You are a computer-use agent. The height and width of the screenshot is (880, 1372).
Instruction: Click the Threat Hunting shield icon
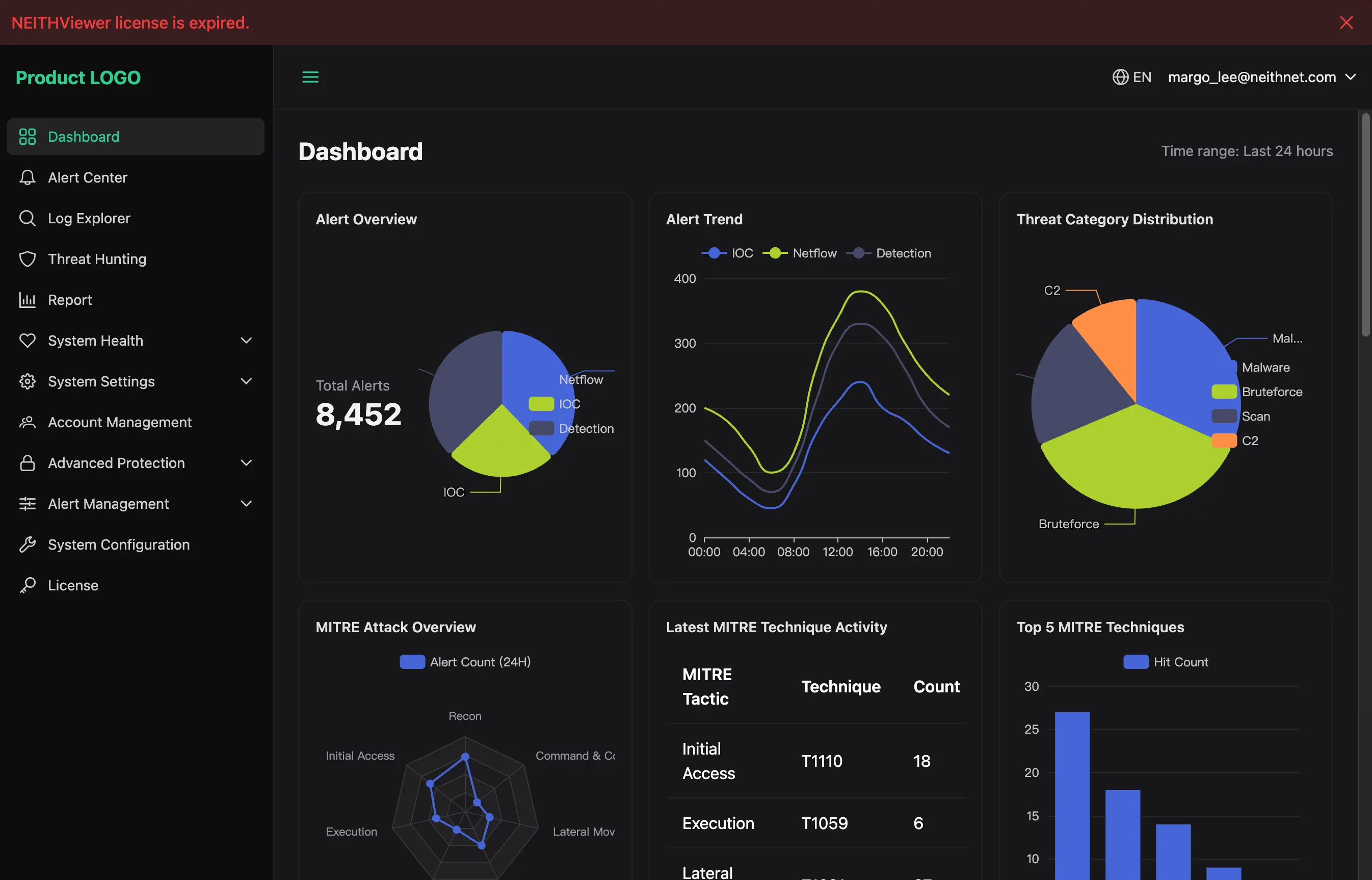tap(28, 259)
